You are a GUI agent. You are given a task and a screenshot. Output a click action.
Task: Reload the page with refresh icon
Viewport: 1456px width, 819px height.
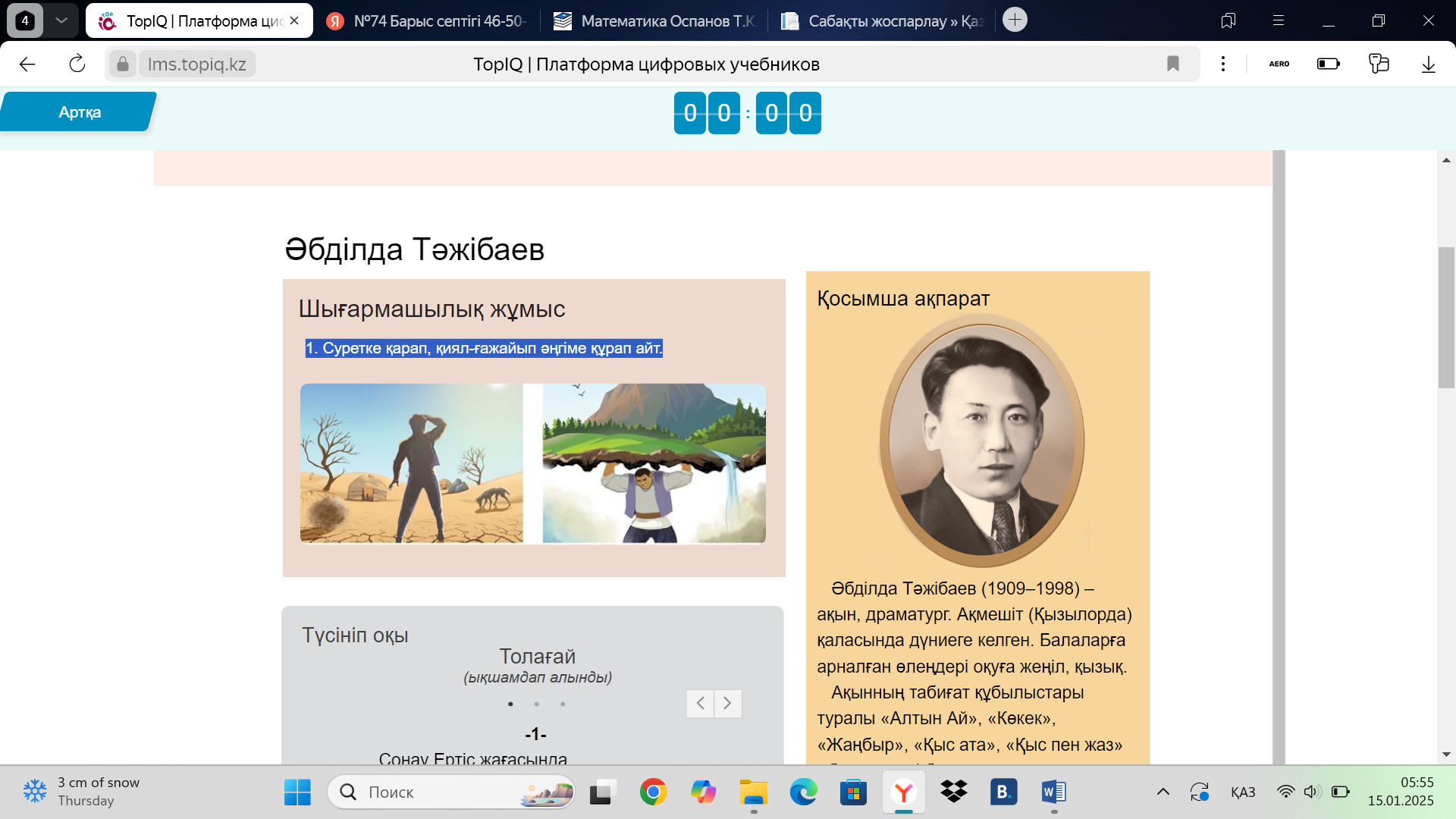pyautogui.click(x=77, y=64)
